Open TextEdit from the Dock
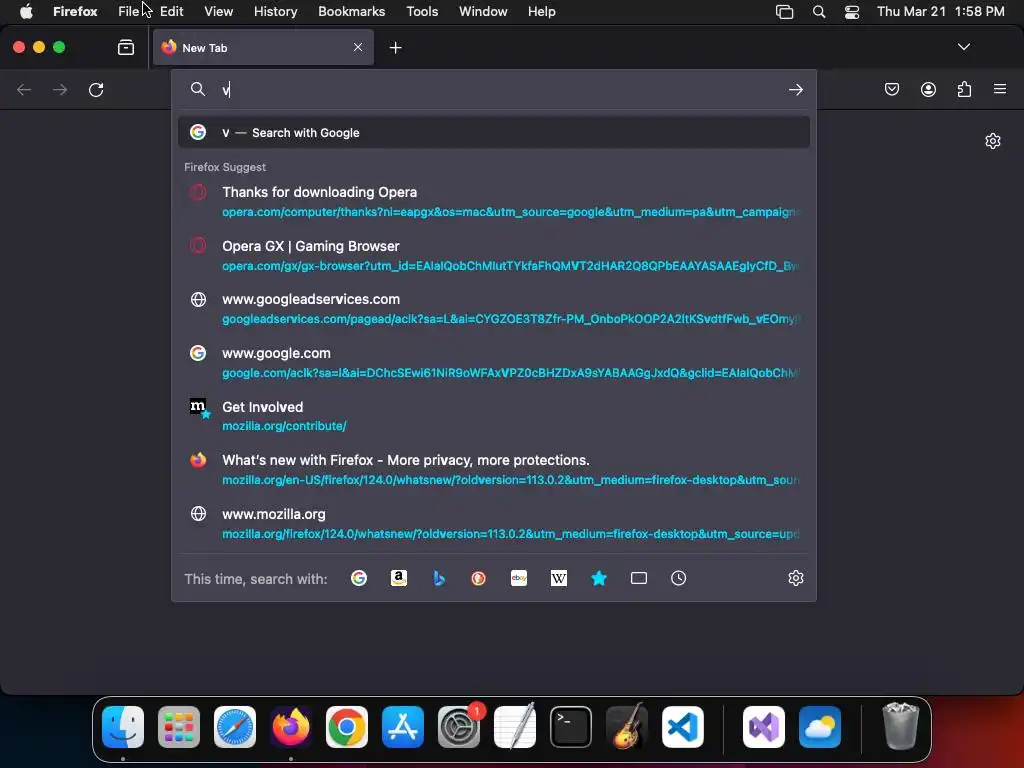 tap(515, 727)
